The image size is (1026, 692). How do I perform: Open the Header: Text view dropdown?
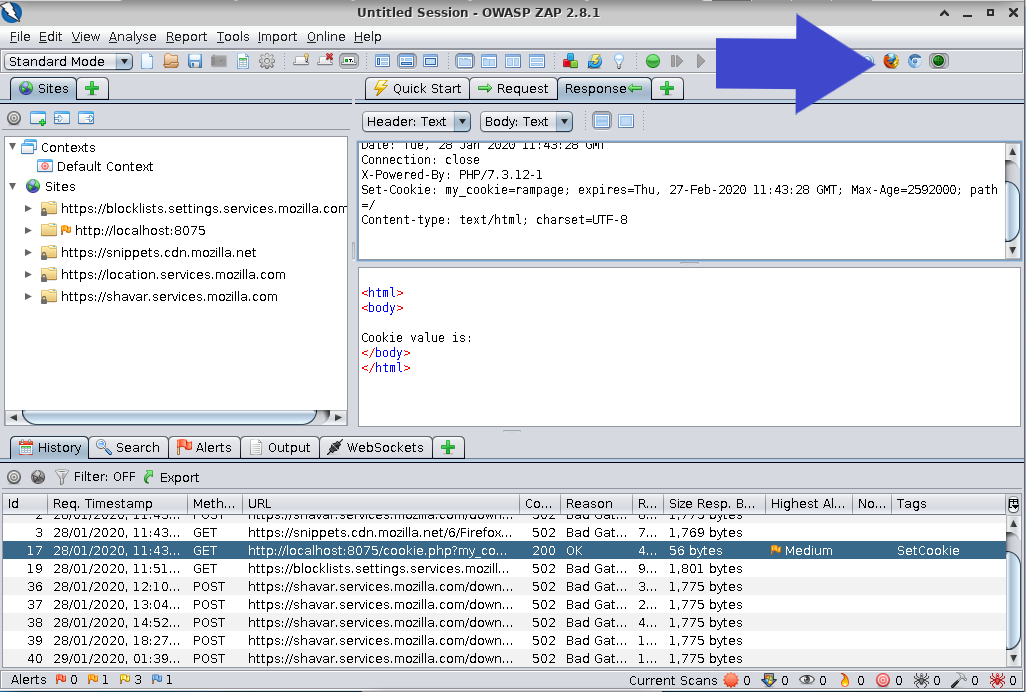[416, 121]
